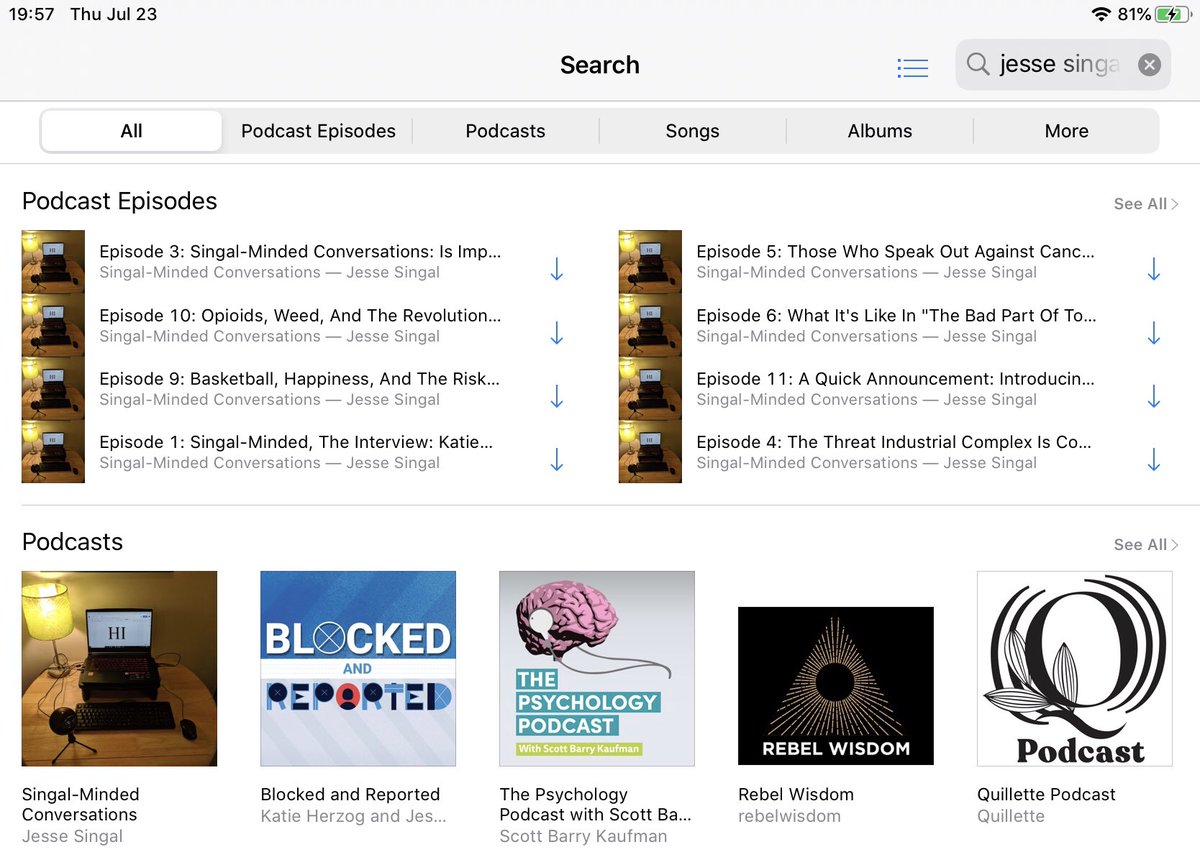Select the All tab
The width and height of the screenshot is (1200, 865).
(132, 131)
